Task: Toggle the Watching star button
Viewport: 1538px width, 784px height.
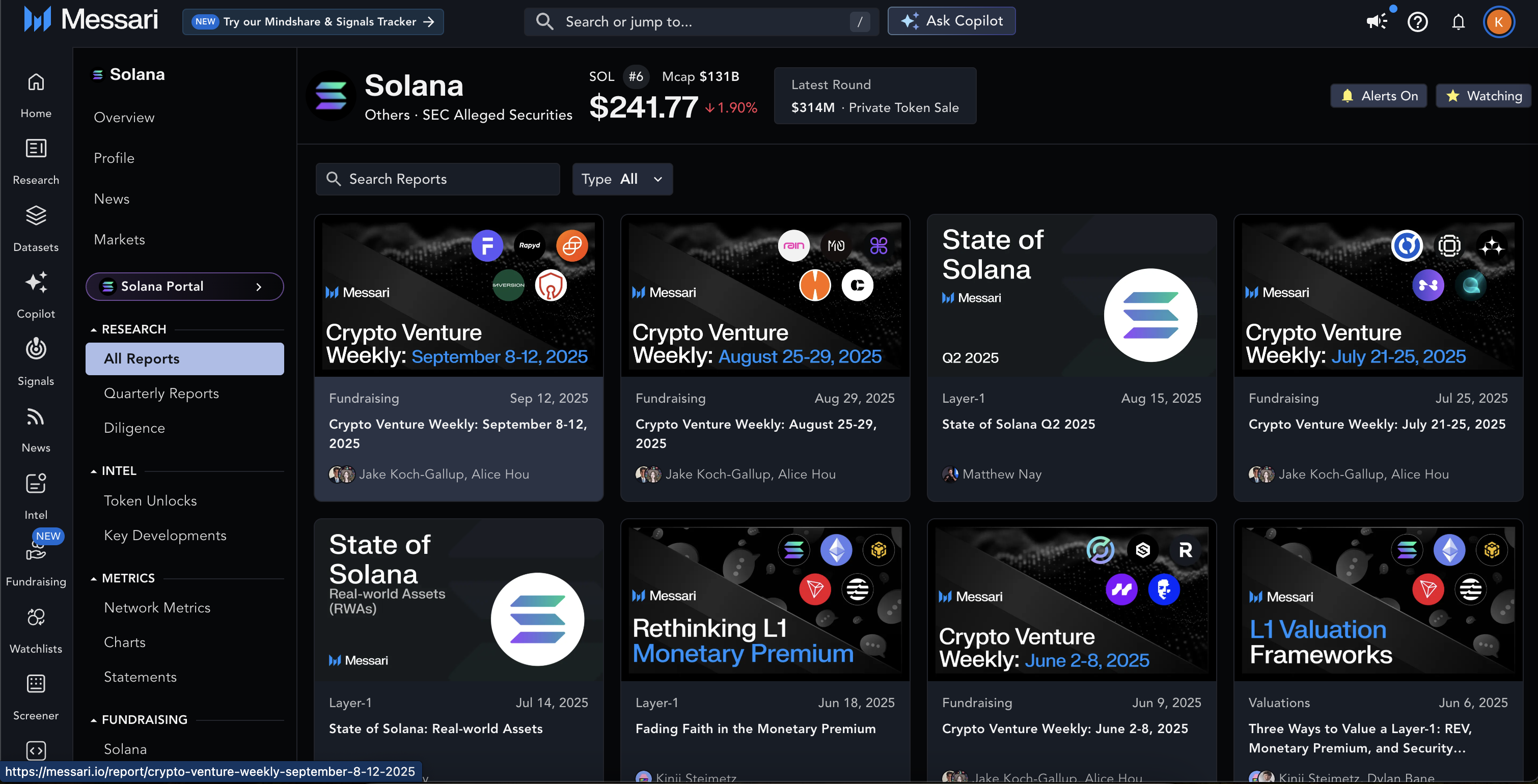Action: (x=1484, y=96)
